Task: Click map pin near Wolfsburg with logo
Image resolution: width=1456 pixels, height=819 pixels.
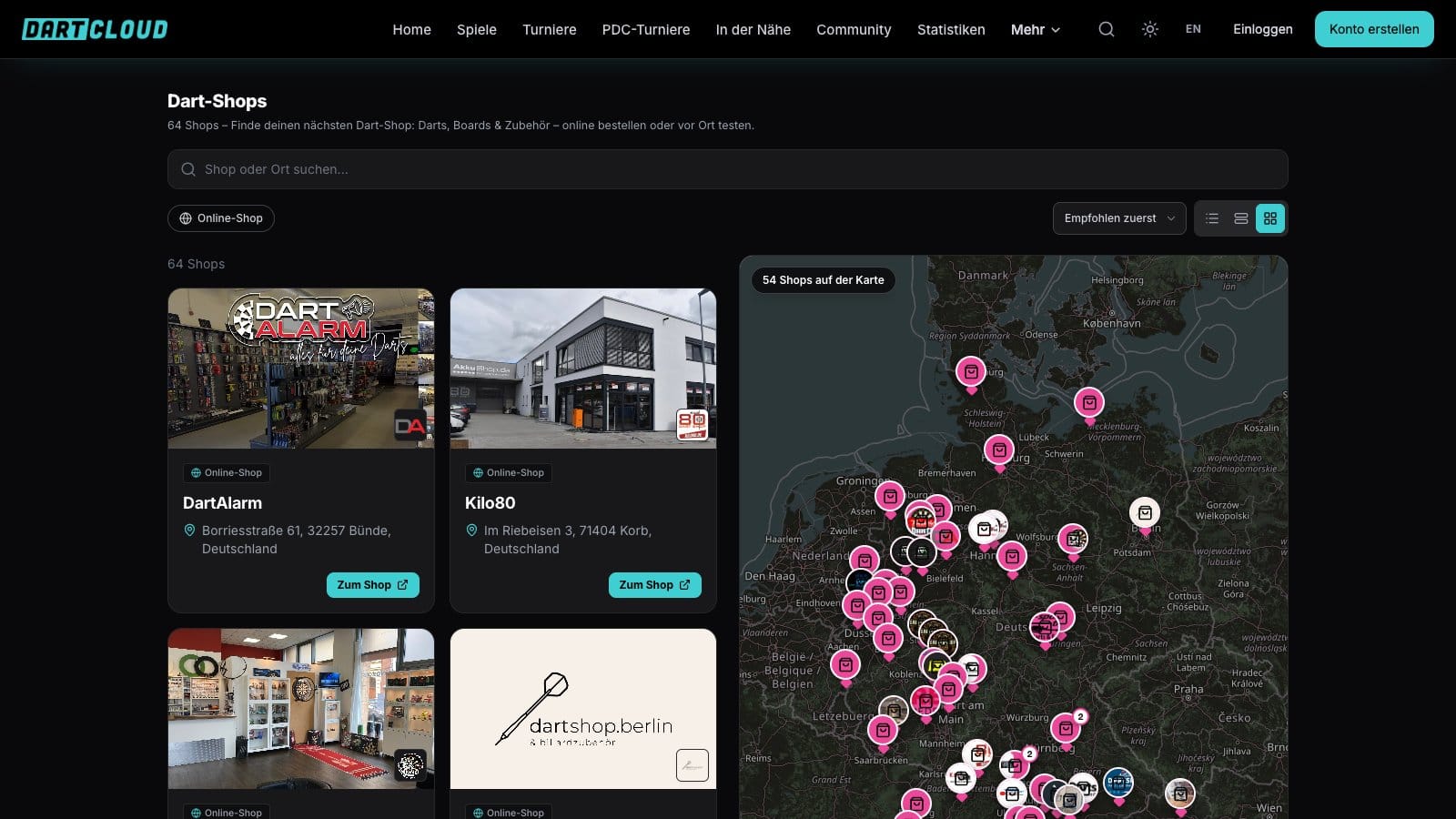Action: pyautogui.click(x=1073, y=540)
